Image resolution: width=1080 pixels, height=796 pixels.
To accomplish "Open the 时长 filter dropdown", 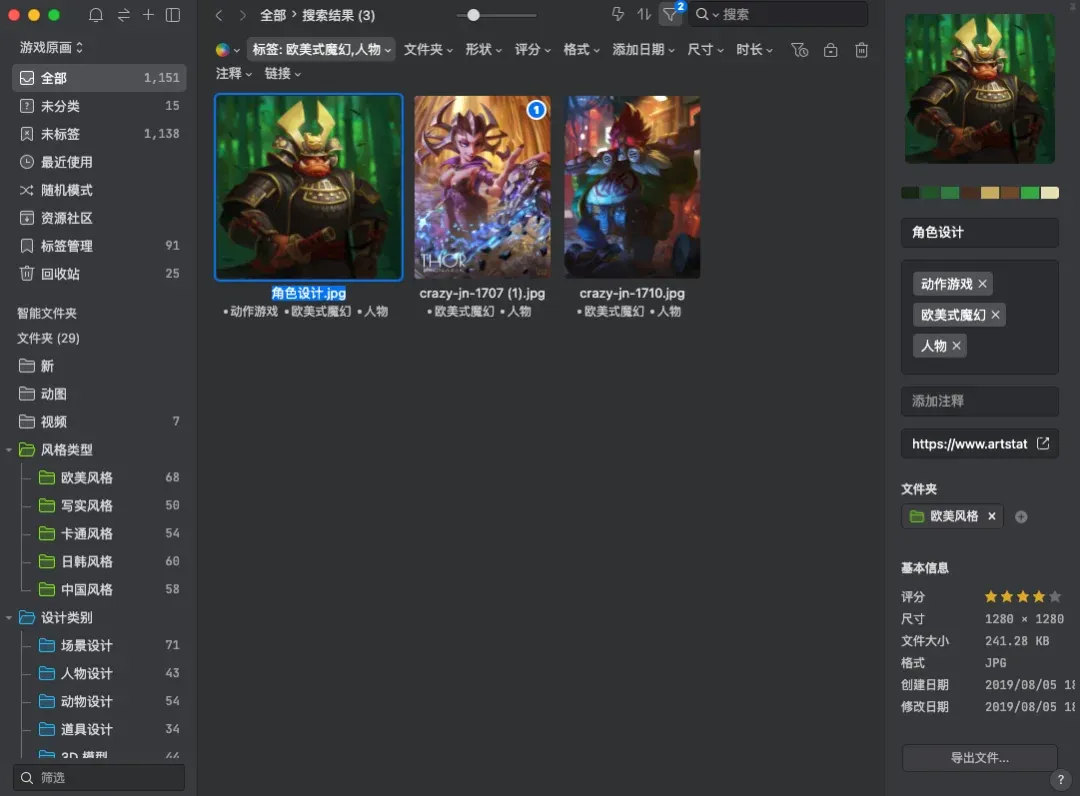I will [754, 50].
